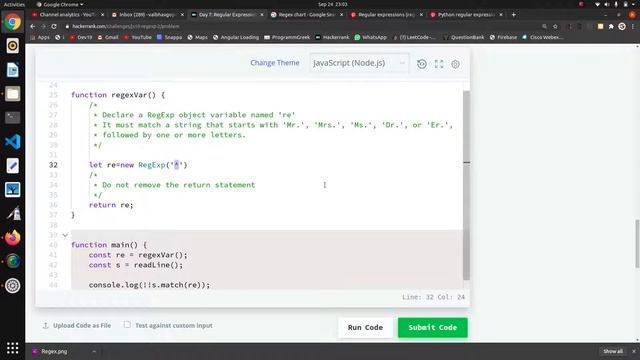Open the WhatsApp bookmark

point(371,37)
